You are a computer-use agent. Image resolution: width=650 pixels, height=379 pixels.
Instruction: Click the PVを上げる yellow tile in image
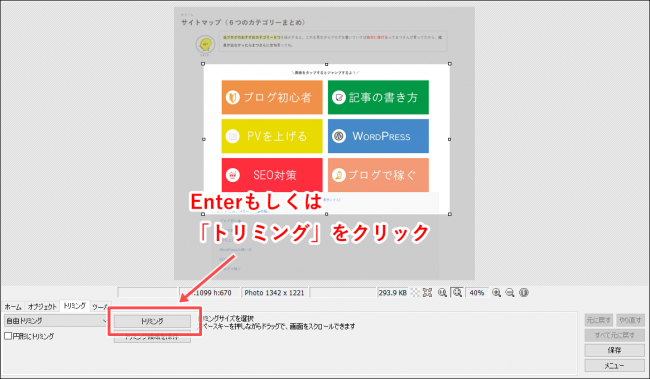click(272, 136)
